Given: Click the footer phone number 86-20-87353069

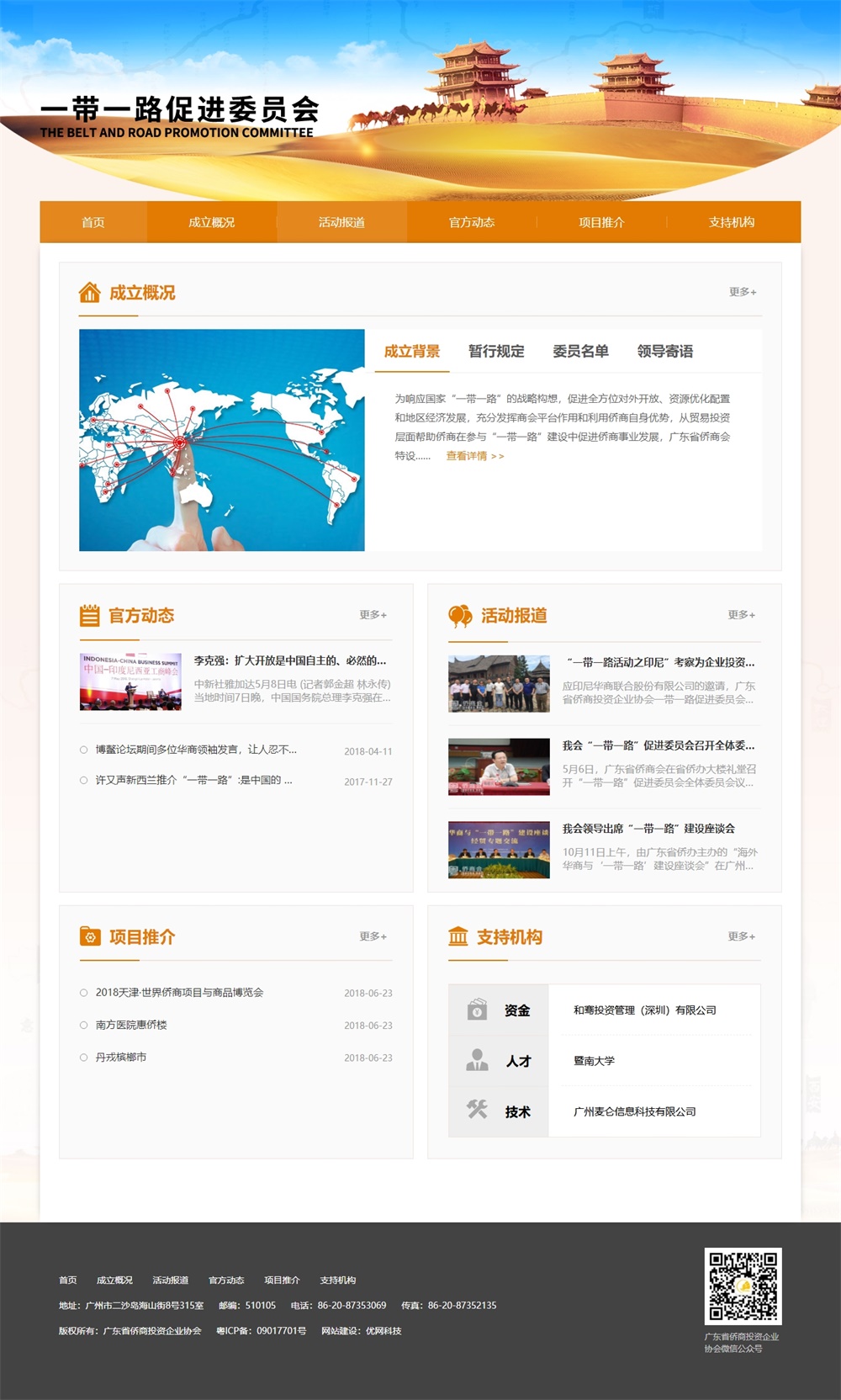Looking at the screenshot, I should point(352,1306).
